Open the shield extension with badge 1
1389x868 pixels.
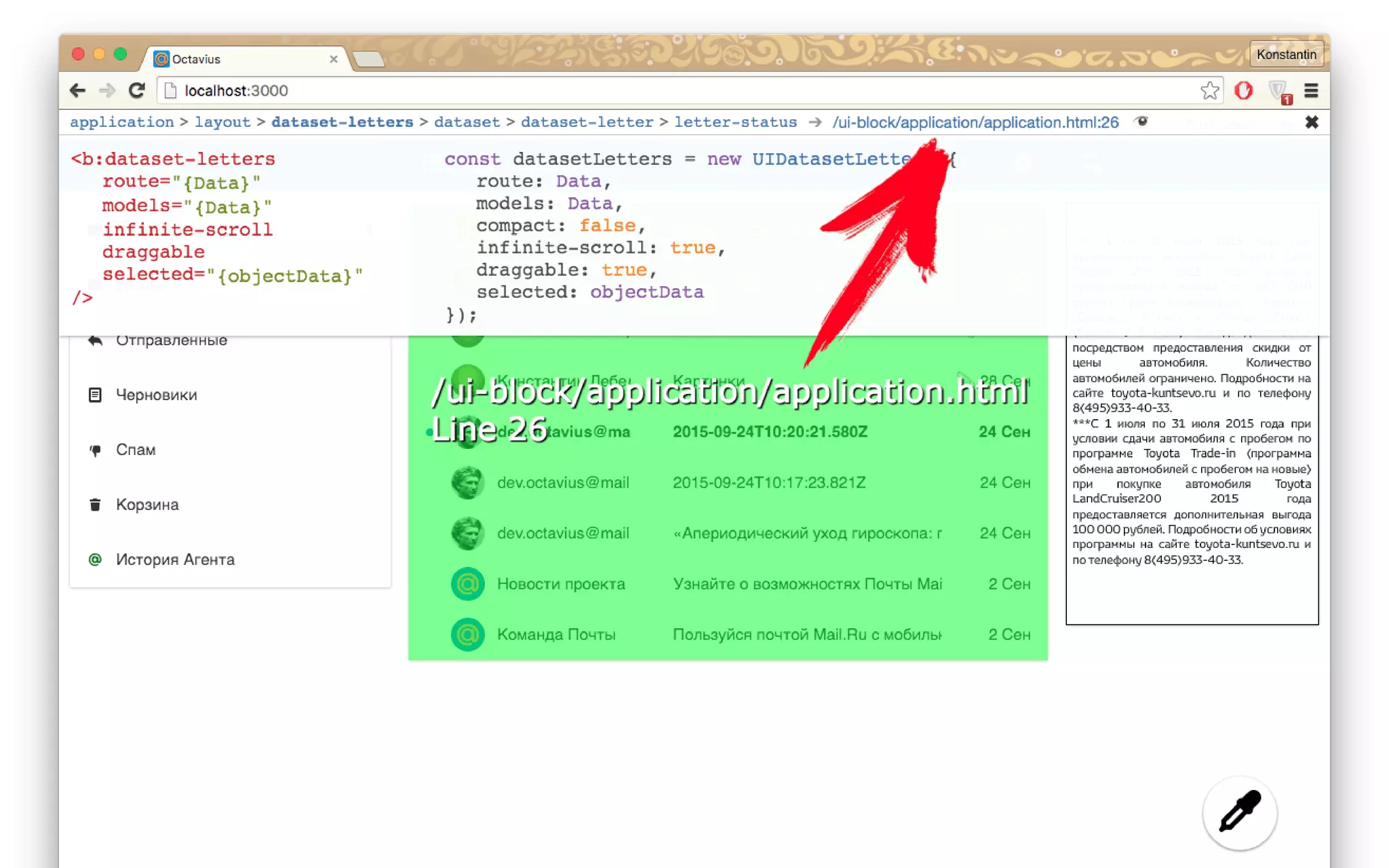1278,92
